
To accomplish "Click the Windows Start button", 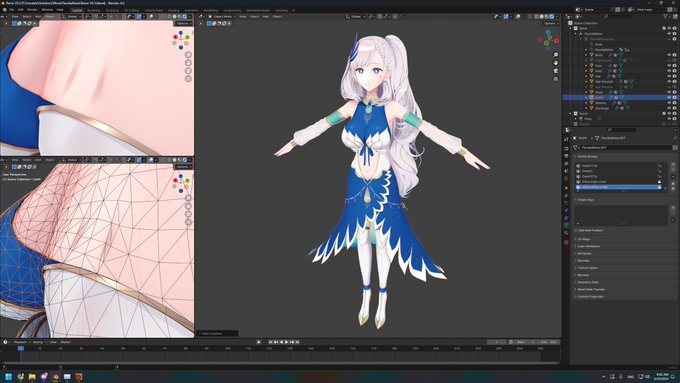I will [x=8, y=376].
